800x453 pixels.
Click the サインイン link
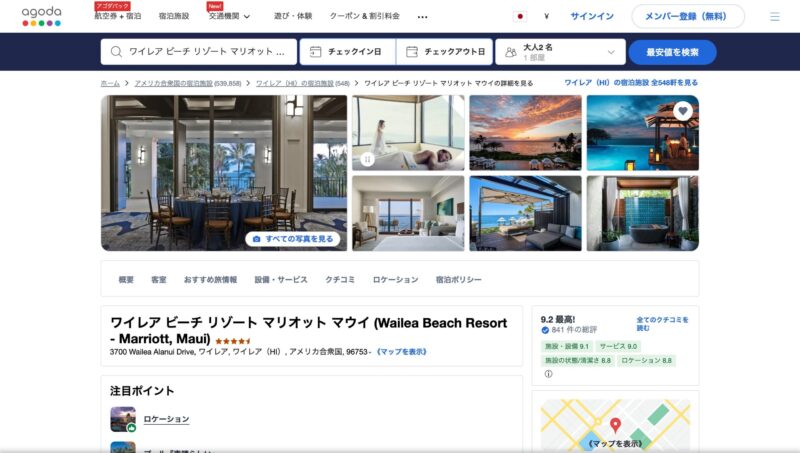tap(592, 16)
